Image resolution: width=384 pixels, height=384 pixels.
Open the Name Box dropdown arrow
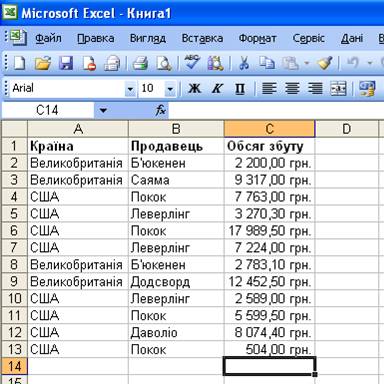(103, 110)
